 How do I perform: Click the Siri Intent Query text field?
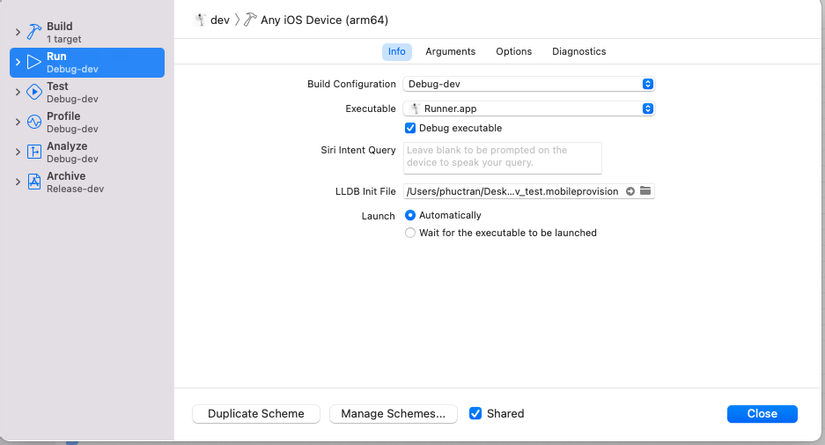tap(502, 157)
